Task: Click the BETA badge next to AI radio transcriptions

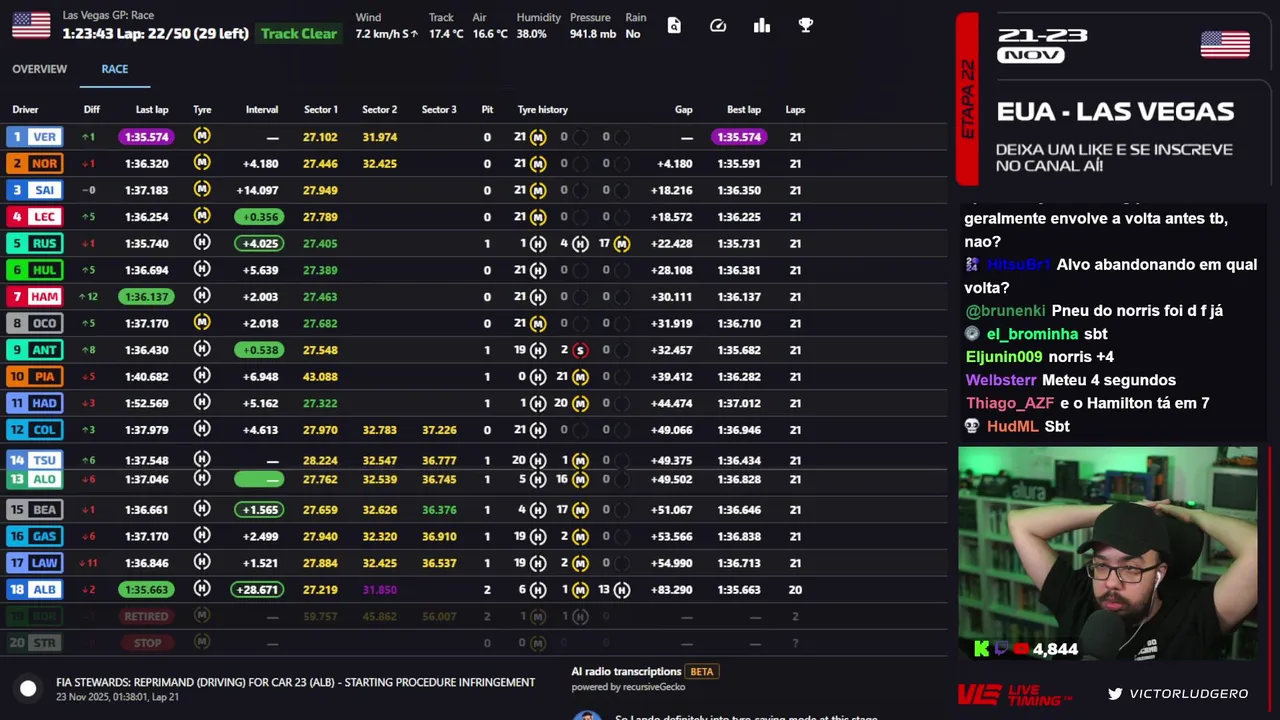Action: pyautogui.click(x=702, y=672)
